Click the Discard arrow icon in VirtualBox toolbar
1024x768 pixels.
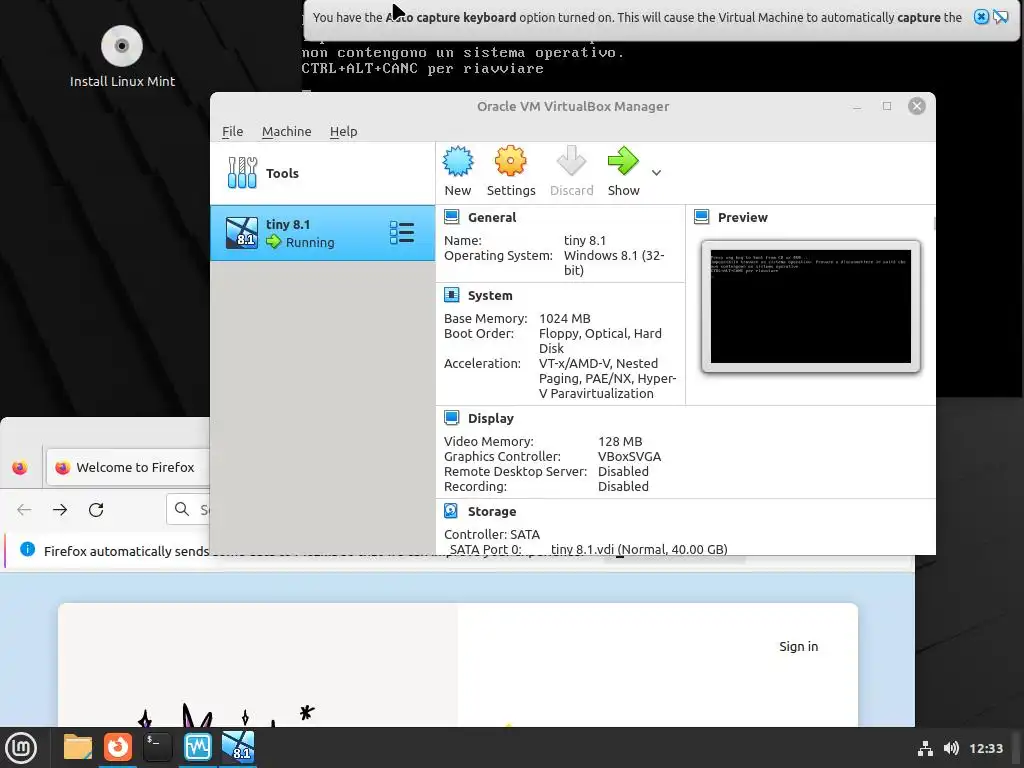pos(571,161)
